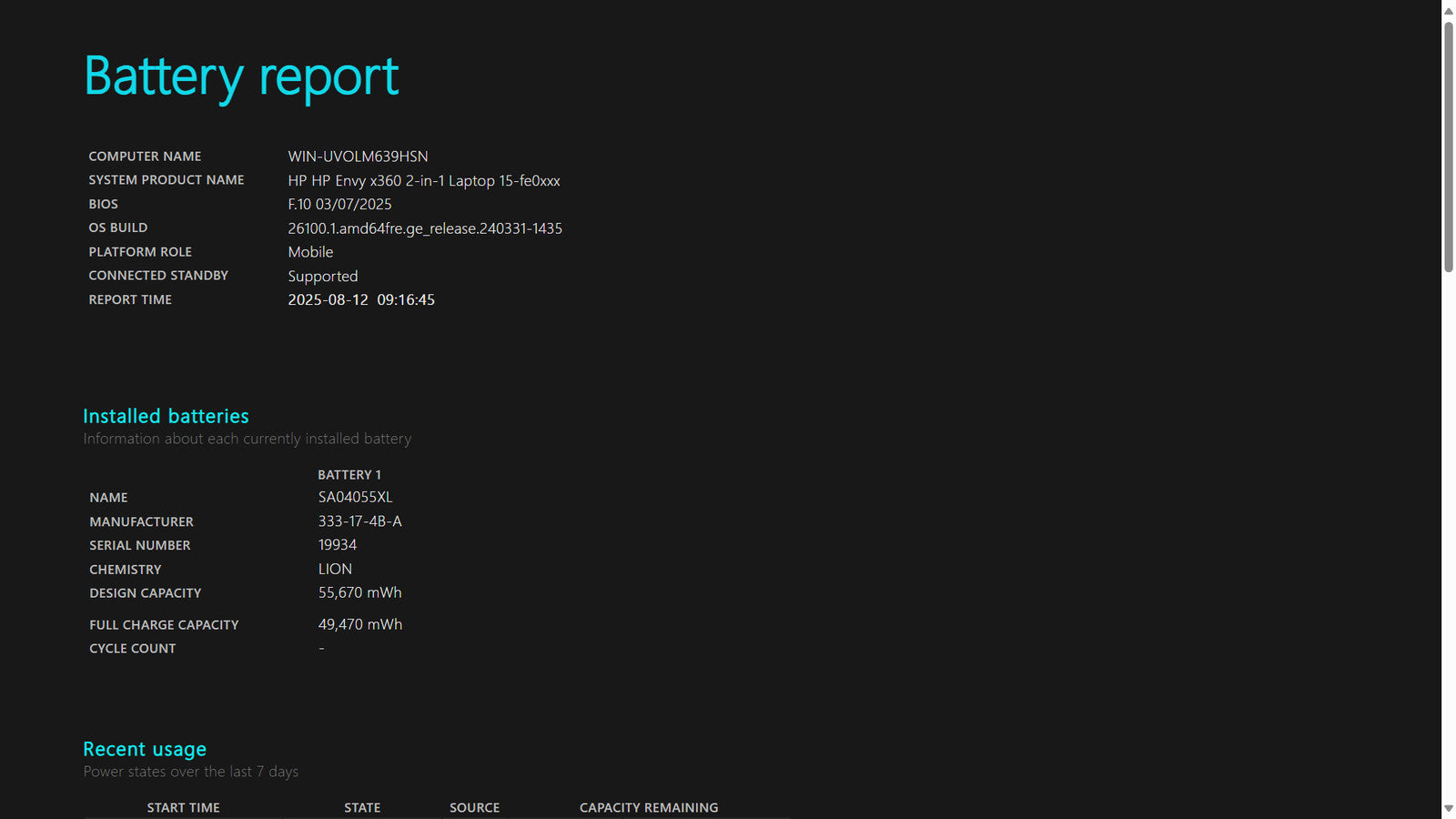The height and width of the screenshot is (819, 1456).
Task: Click 'Power states over the last 7 days' subtitle
Action: (191, 772)
